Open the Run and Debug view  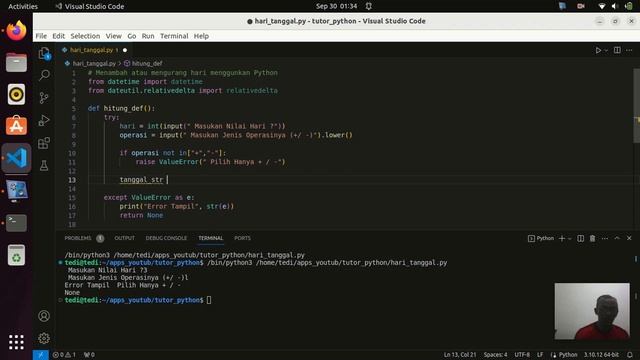pos(44,120)
